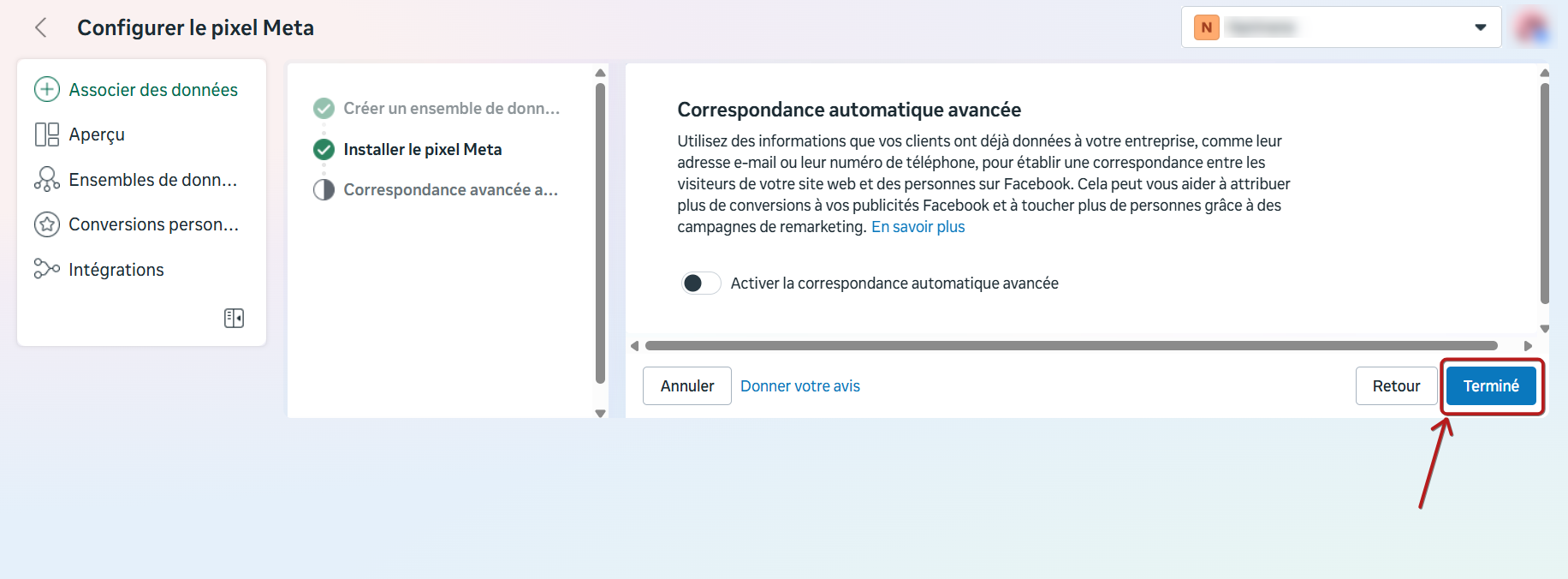Click the half-filled circle for Correspondance avancée
1568x579 pixels.
[x=324, y=189]
